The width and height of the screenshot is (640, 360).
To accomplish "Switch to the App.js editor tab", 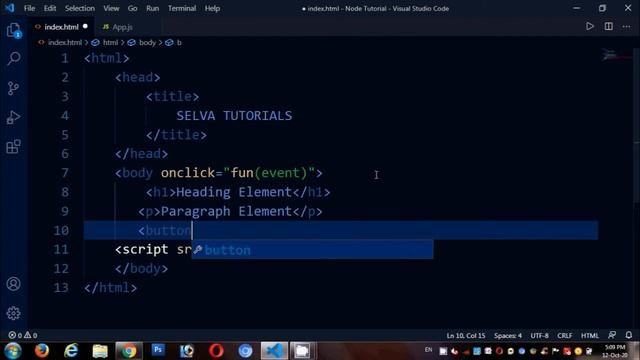I will [122, 27].
